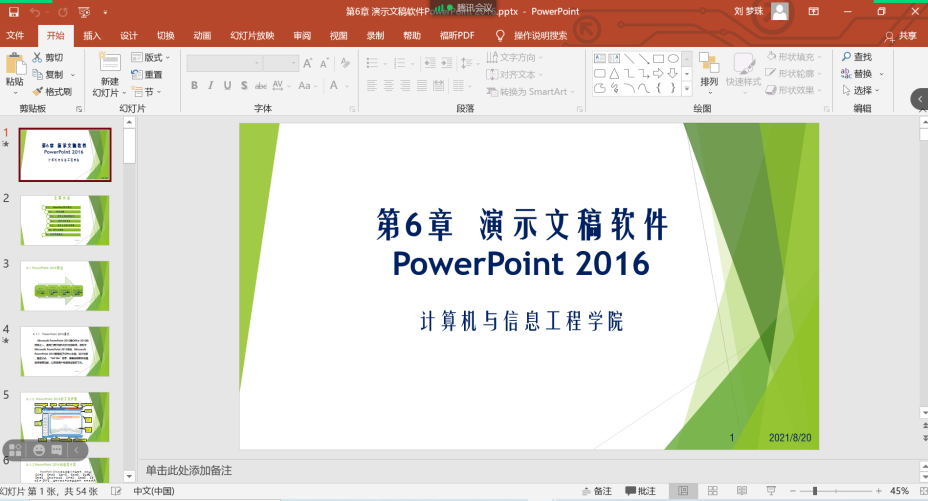928x501 pixels.
Task: Select slide 2 thumbnail
Action: (65, 220)
